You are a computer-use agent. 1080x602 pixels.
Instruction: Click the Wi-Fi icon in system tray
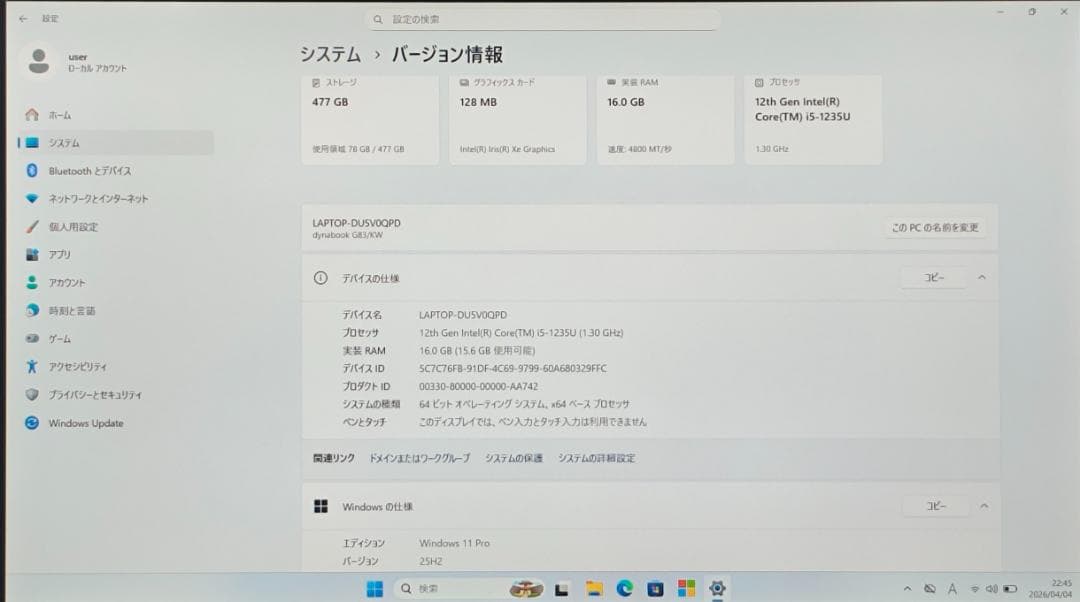[976, 589]
